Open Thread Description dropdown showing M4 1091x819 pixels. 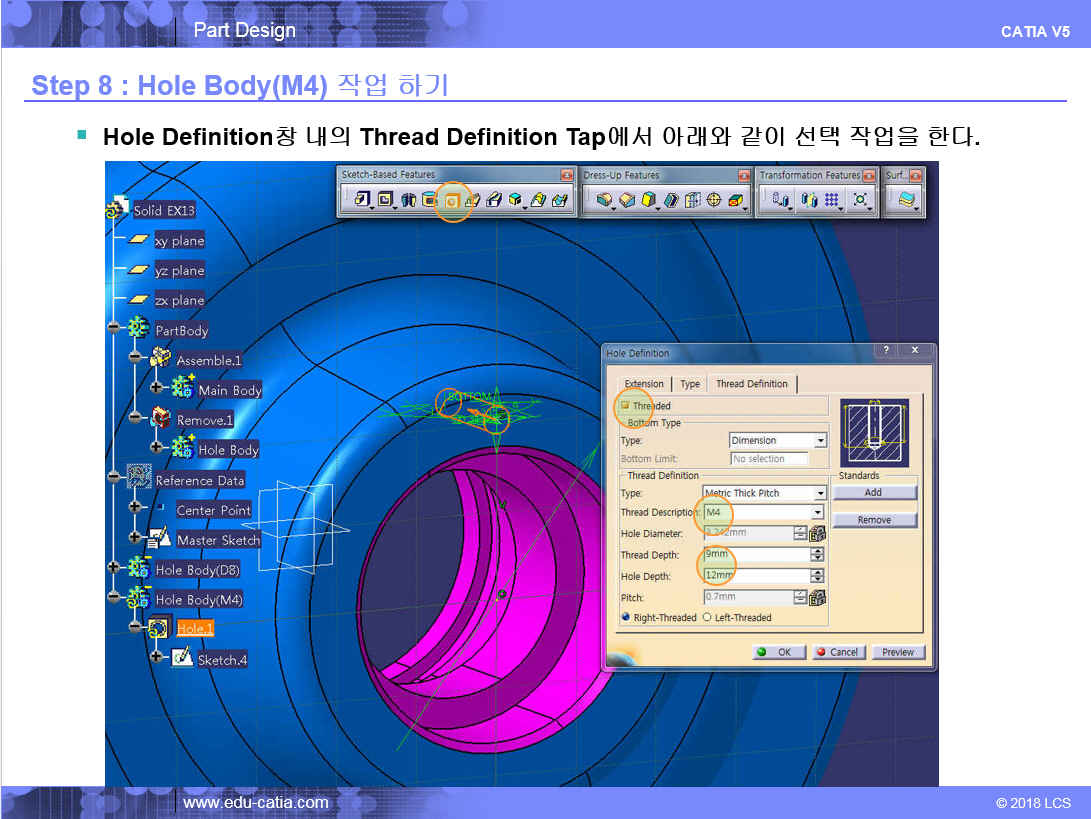(764, 512)
